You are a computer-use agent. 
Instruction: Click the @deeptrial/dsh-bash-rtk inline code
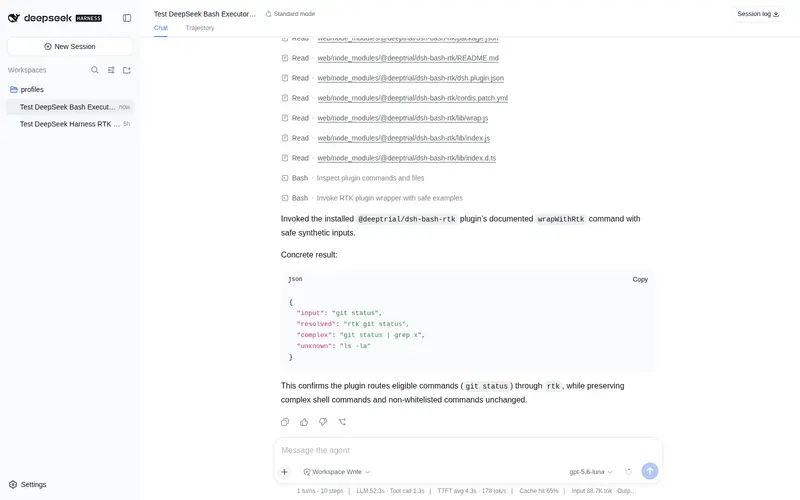tap(407, 219)
